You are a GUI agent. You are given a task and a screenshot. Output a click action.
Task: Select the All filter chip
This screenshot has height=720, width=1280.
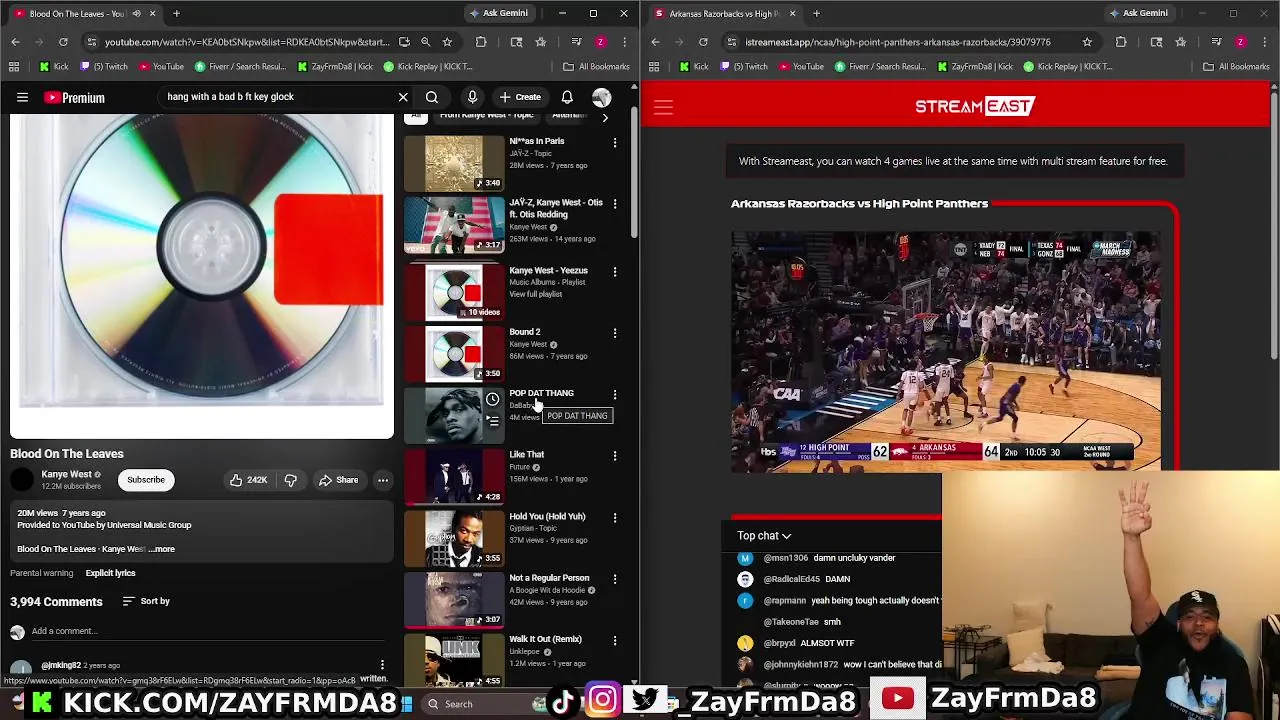416,116
